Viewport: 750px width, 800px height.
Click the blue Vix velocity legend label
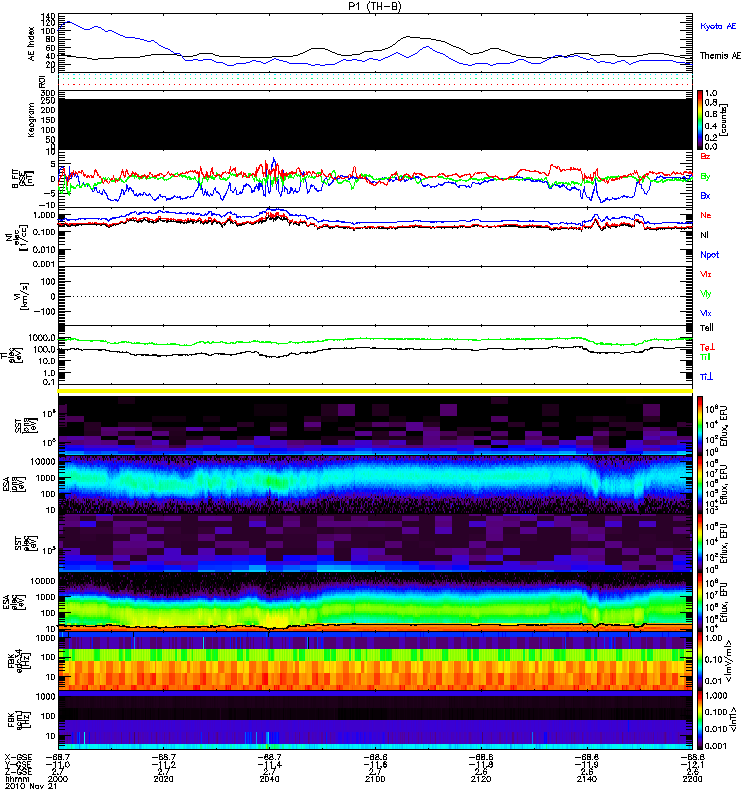coord(706,313)
